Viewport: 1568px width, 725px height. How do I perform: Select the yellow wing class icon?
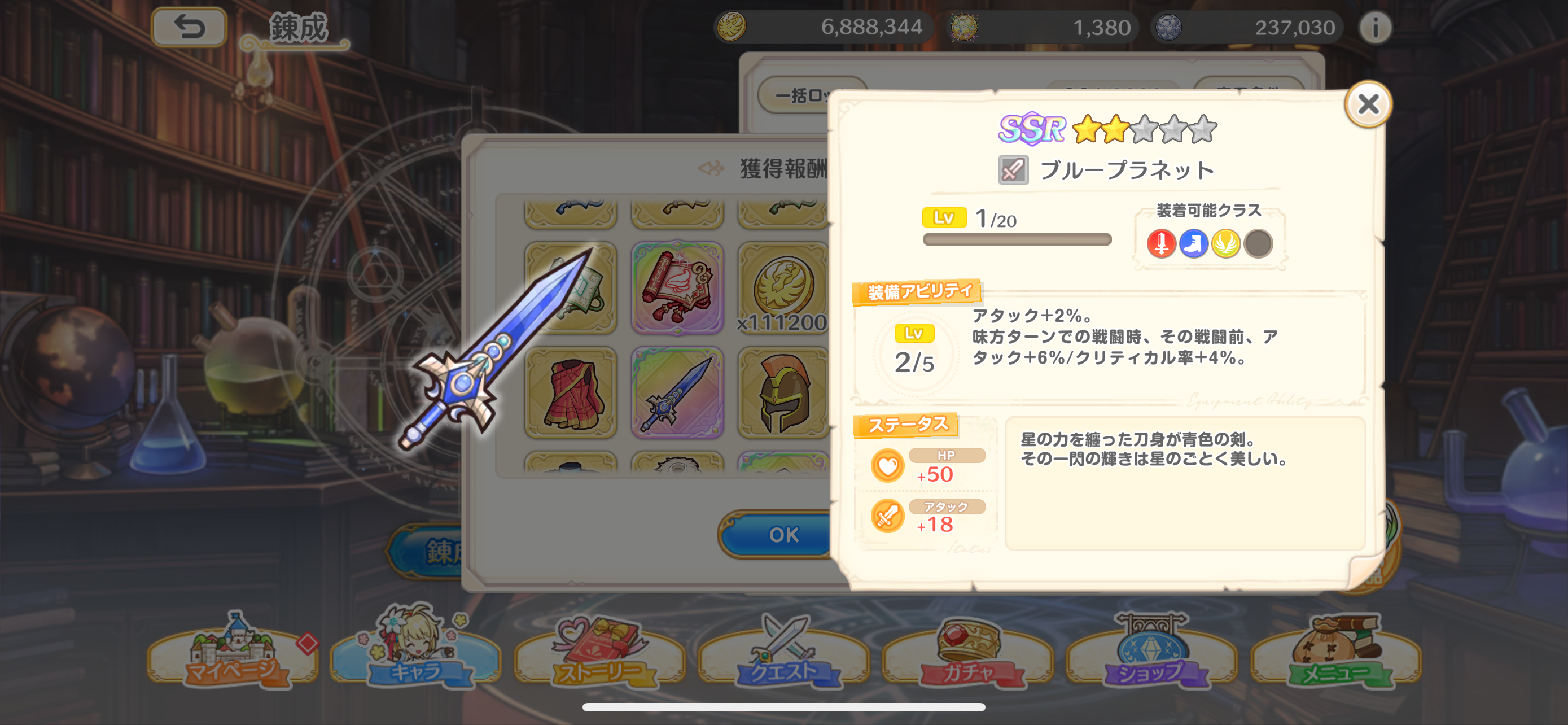click(1225, 243)
